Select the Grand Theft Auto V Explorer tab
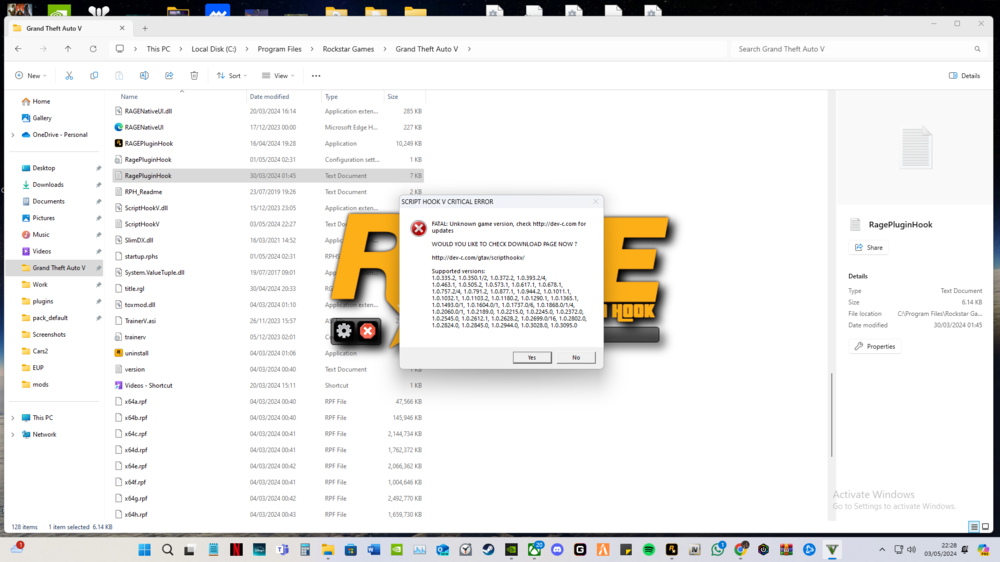The width and height of the screenshot is (1000, 562). 69,28
